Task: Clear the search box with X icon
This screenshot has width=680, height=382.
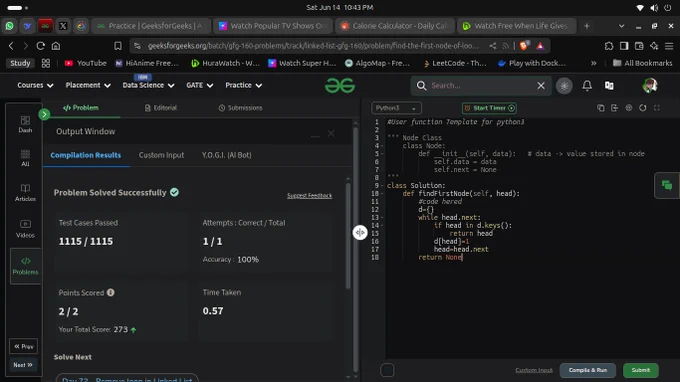Action: click(541, 85)
